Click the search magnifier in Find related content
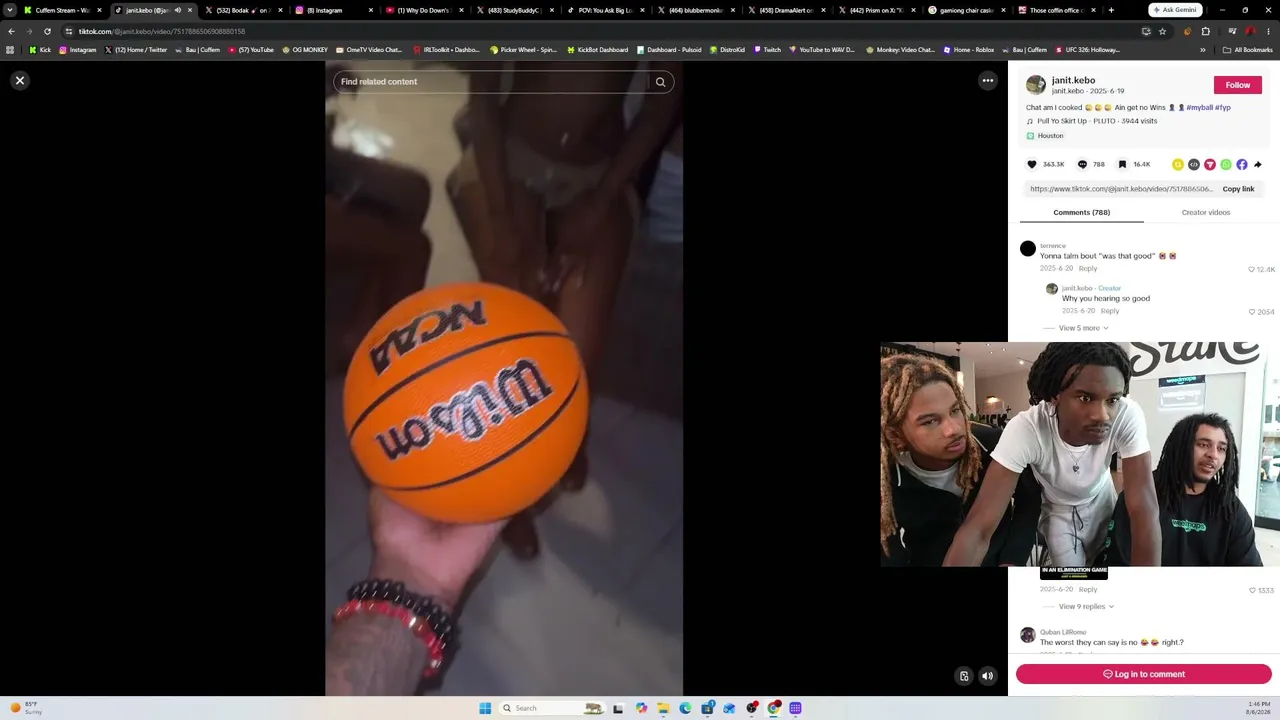Screen dimensions: 1280x720 [660, 82]
